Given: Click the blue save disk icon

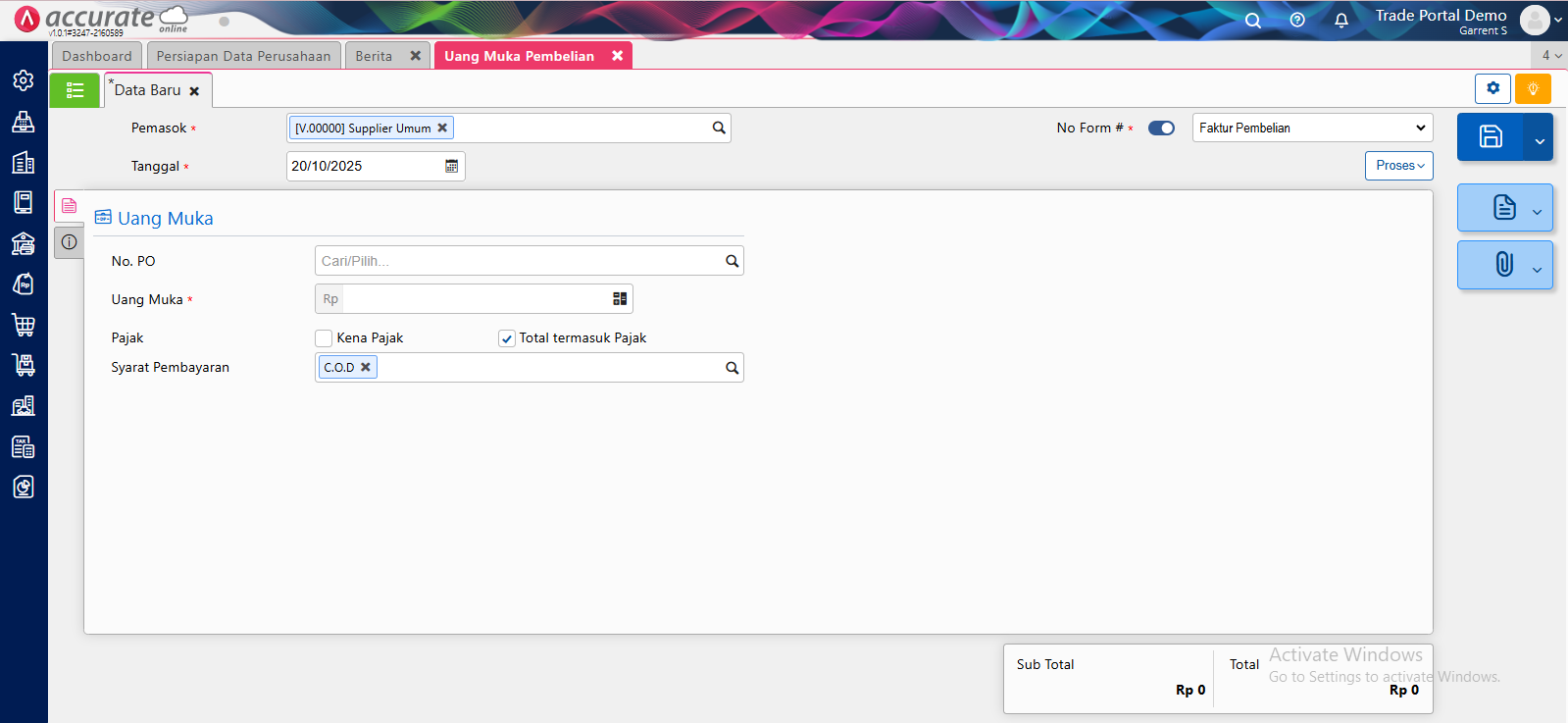Looking at the screenshot, I should pos(1490,137).
